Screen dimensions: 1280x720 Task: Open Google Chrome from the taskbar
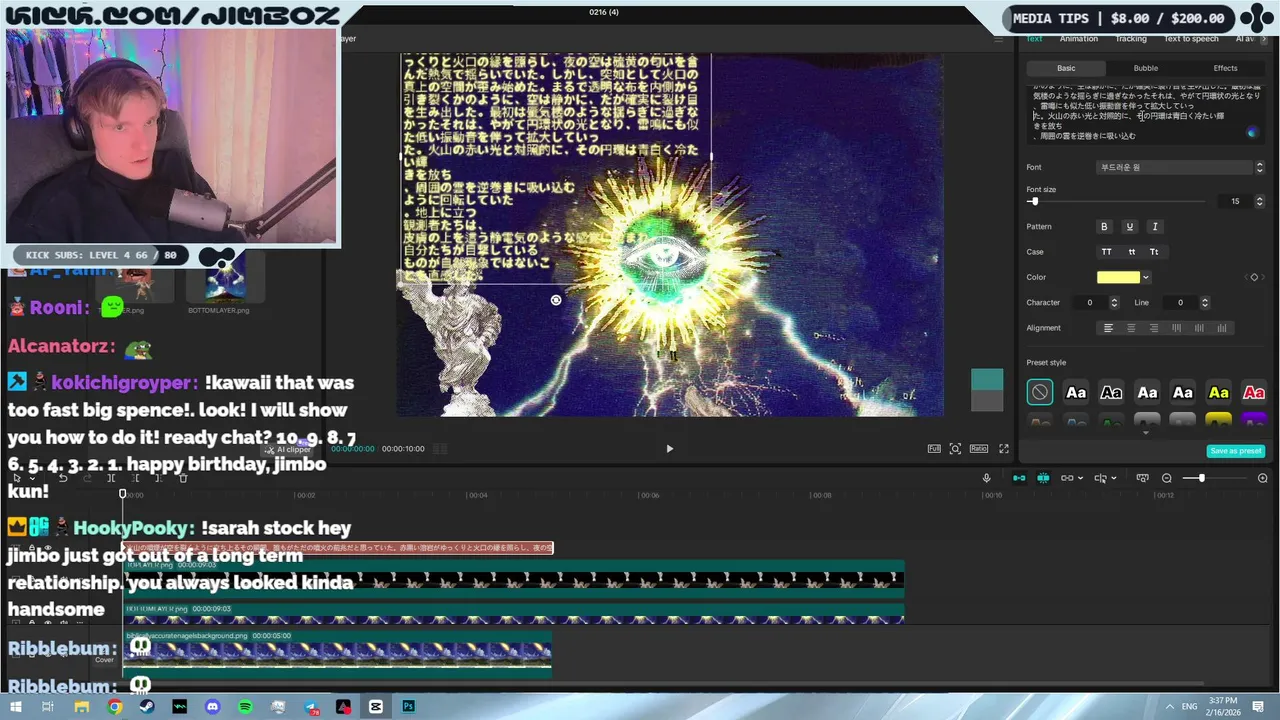pyautogui.click(x=115, y=707)
